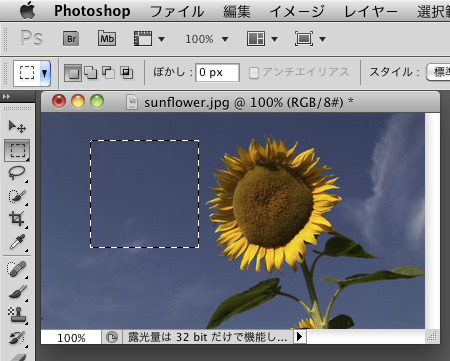Select the Move tool
Viewport: 450px width, 361px height.
point(17,127)
